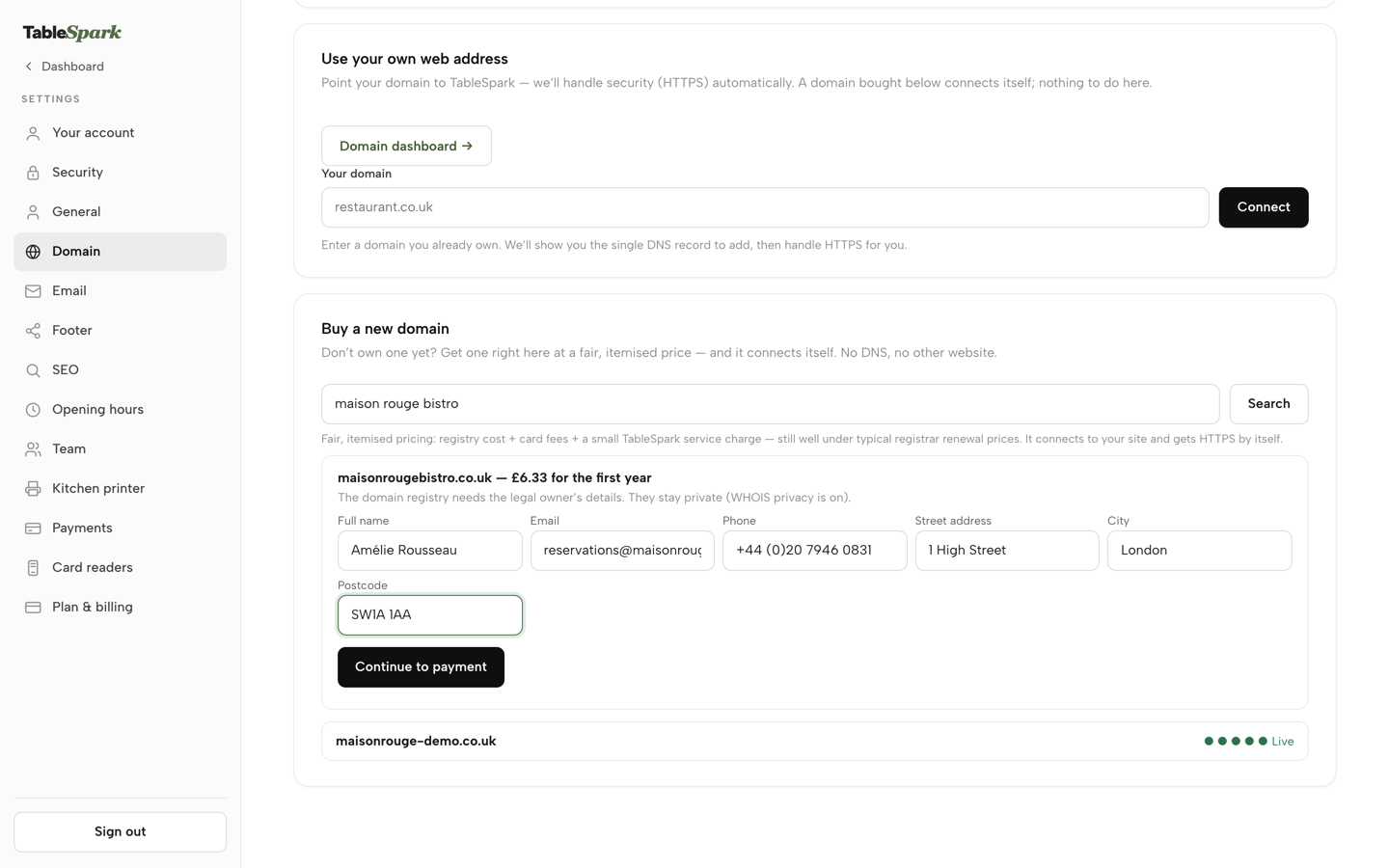The height and width of the screenshot is (868, 1389).
Task: Open the Opening hours settings
Action: [120, 410]
